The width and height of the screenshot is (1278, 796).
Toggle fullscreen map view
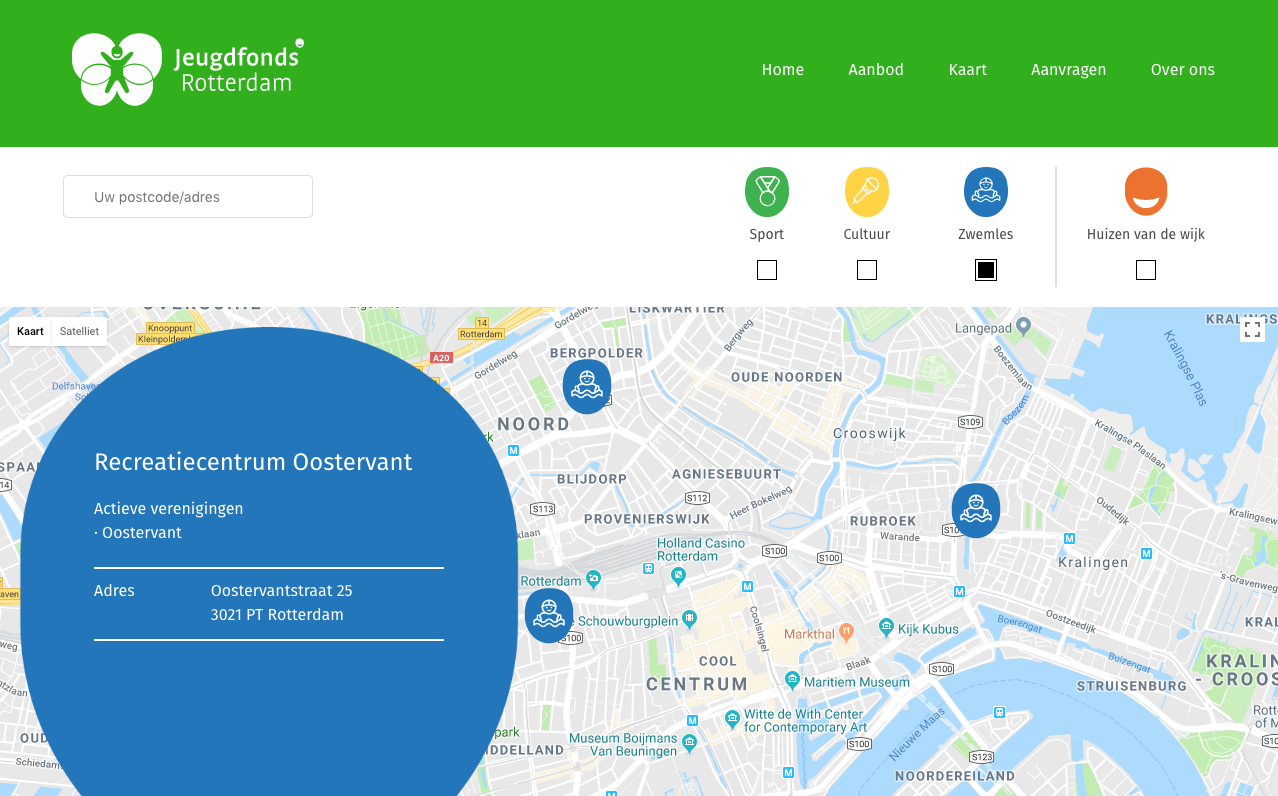[x=1252, y=329]
